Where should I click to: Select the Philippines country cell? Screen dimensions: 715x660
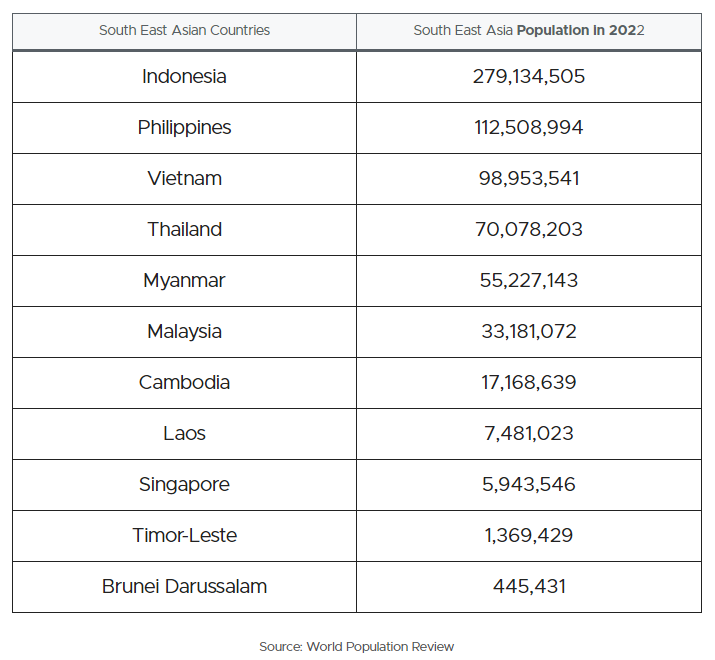[x=184, y=127]
